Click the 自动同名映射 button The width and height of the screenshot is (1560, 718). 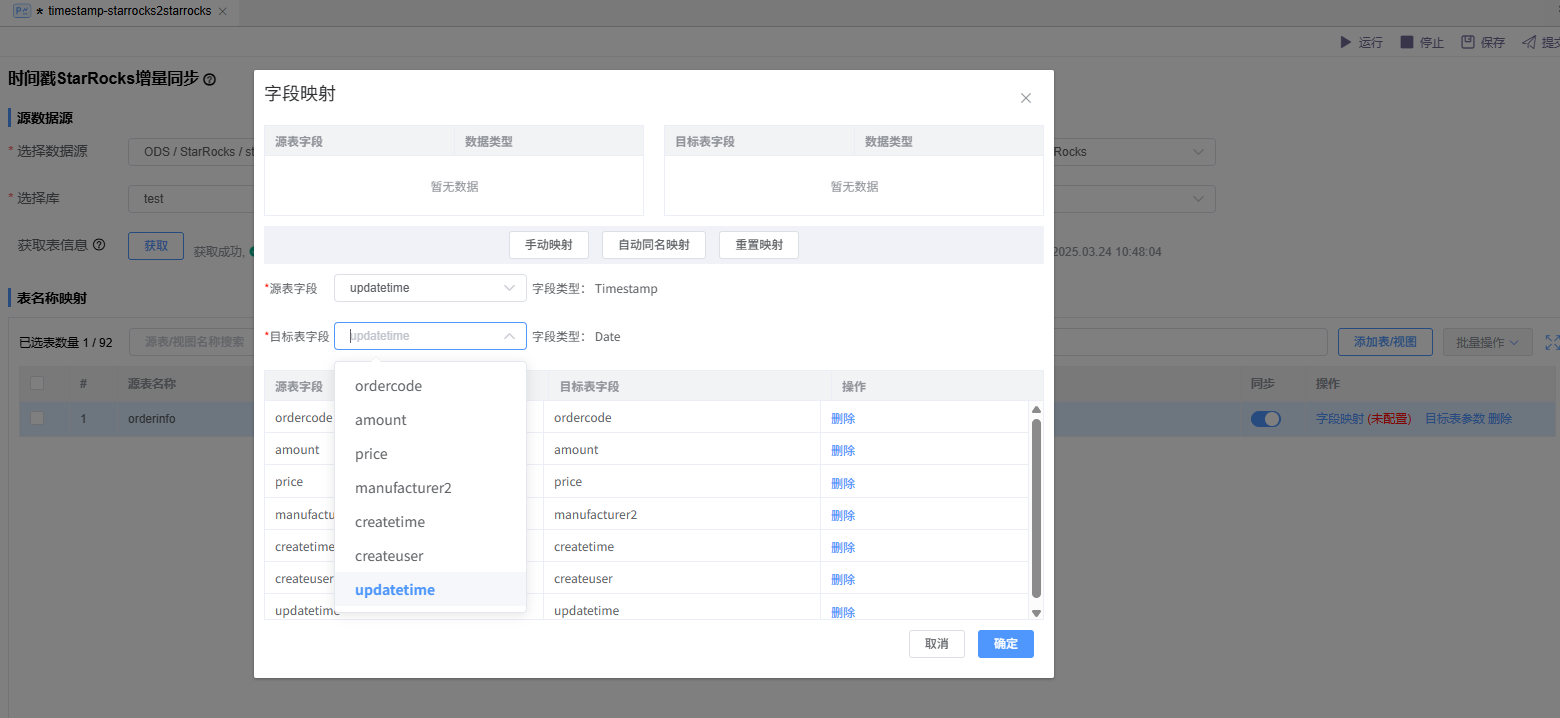pos(653,245)
